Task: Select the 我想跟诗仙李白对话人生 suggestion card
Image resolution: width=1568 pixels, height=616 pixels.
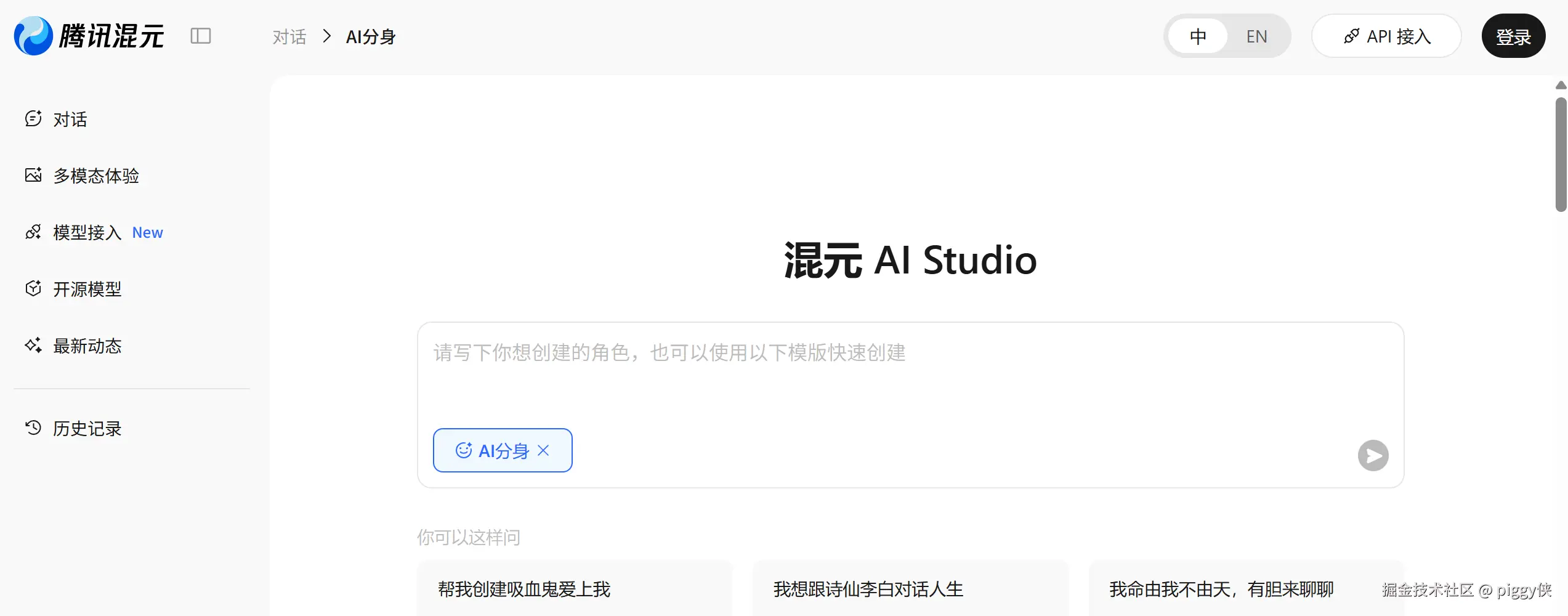Action: click(x=911, y=588)
